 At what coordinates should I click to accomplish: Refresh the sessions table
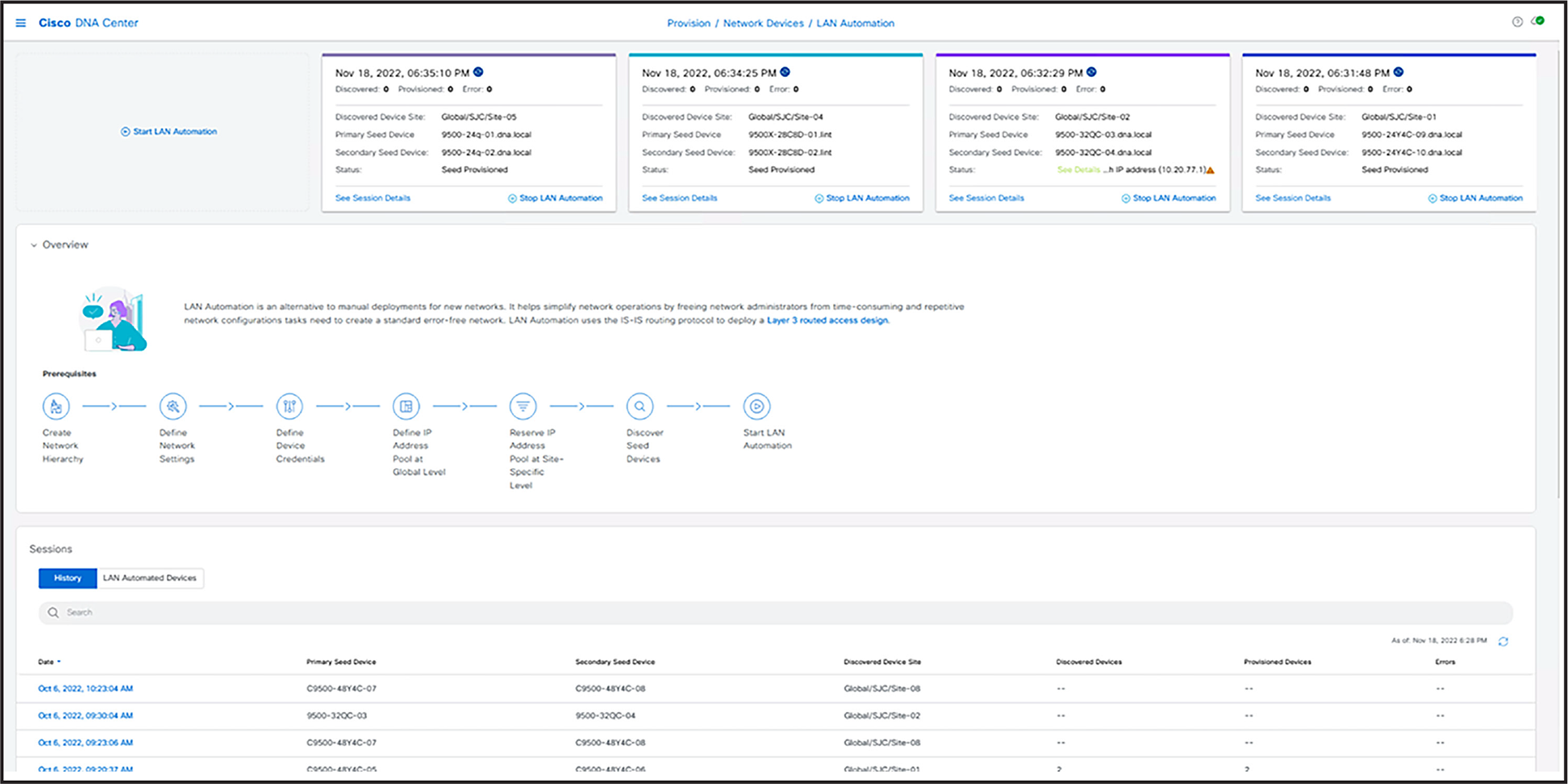(1503, 641)
